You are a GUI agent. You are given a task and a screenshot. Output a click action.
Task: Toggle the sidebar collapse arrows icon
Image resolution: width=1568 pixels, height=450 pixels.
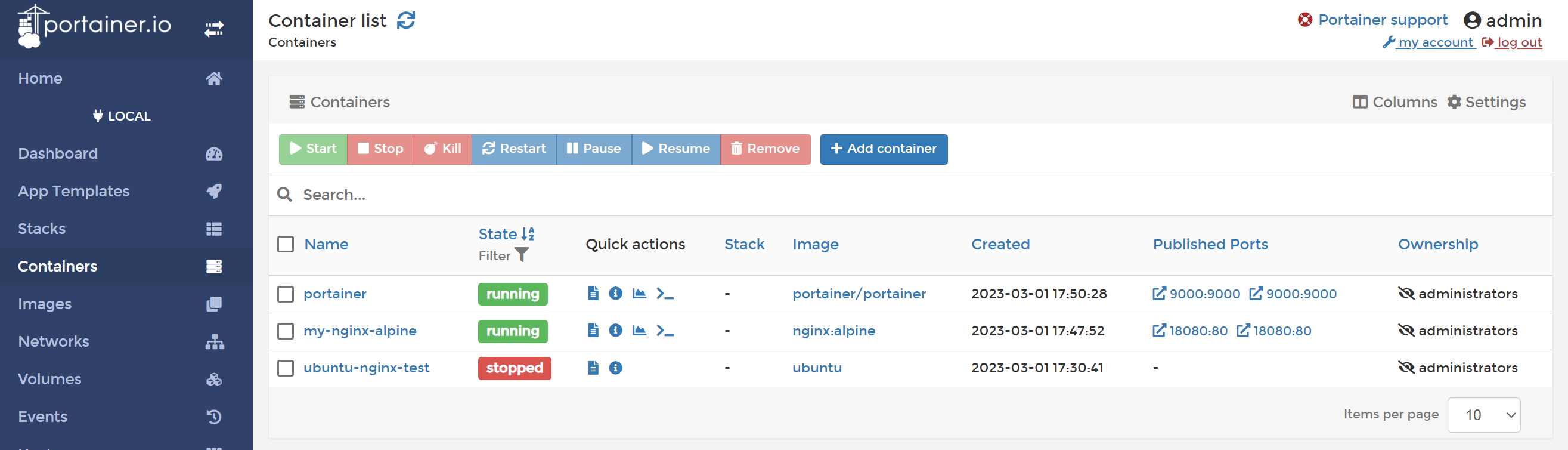pos(213,29)
